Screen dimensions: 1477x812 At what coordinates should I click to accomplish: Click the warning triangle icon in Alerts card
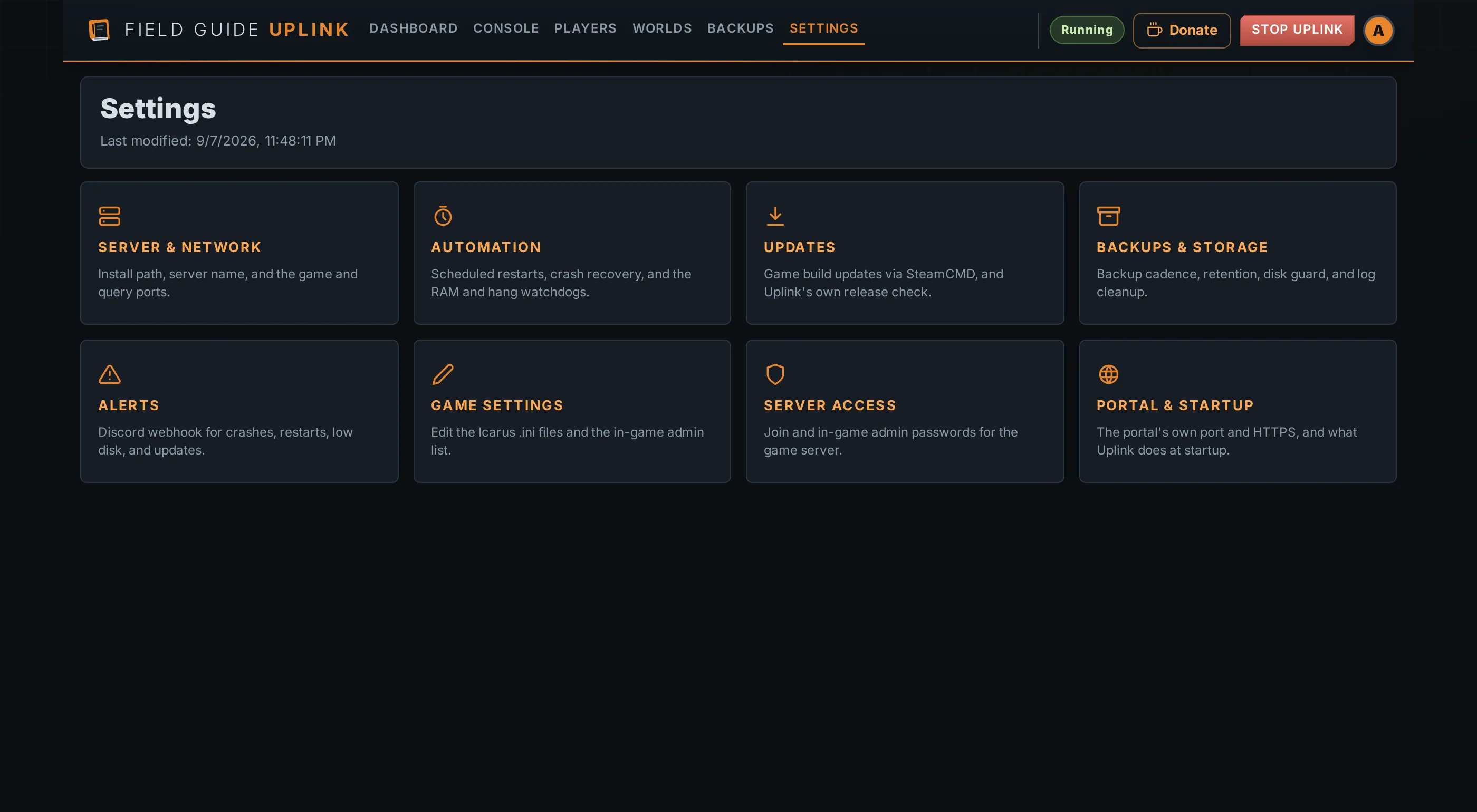tap(110, 374)
